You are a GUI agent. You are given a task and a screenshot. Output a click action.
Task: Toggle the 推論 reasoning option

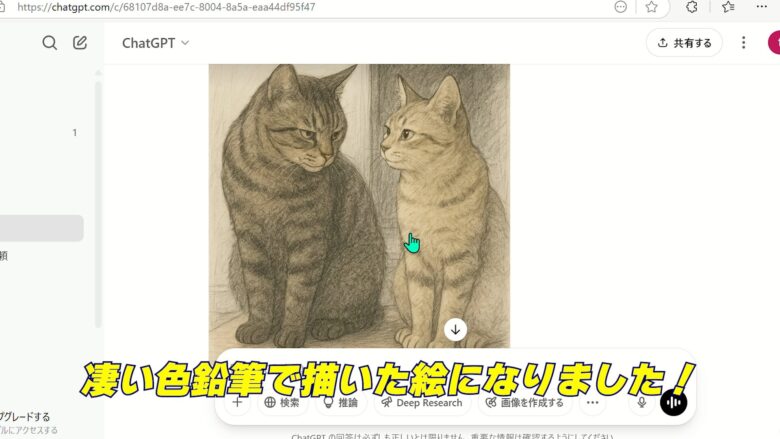coord(341,402)
